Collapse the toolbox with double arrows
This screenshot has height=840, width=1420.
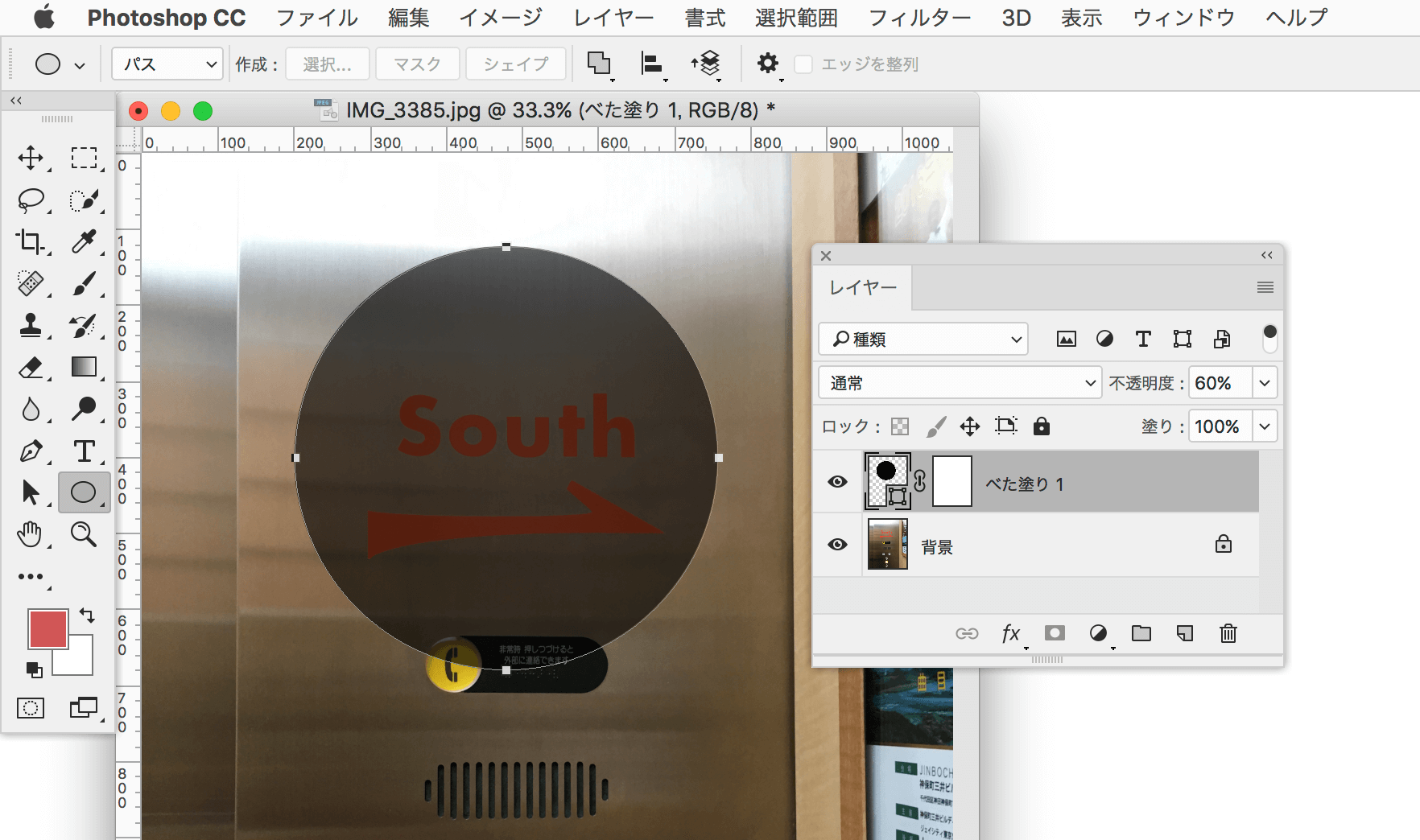click(x=16, y=101)
